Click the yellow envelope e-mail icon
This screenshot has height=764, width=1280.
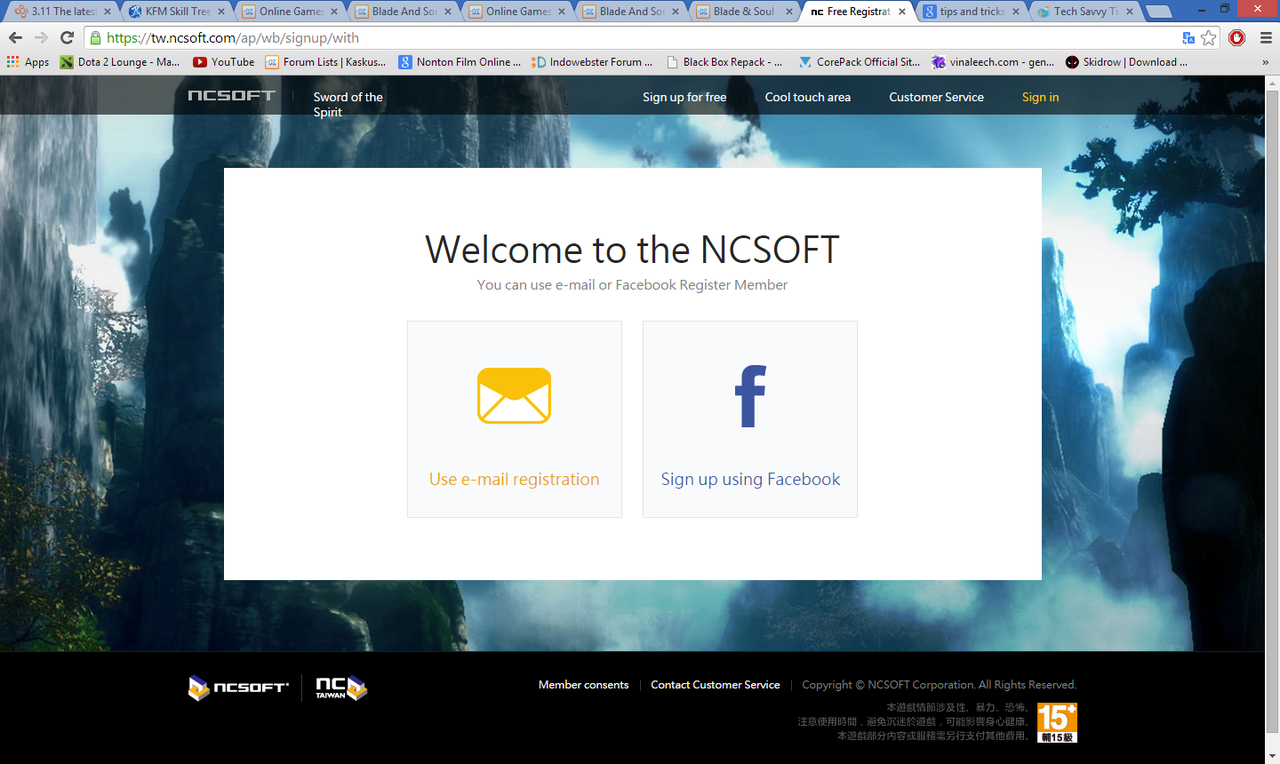point(514,395)
